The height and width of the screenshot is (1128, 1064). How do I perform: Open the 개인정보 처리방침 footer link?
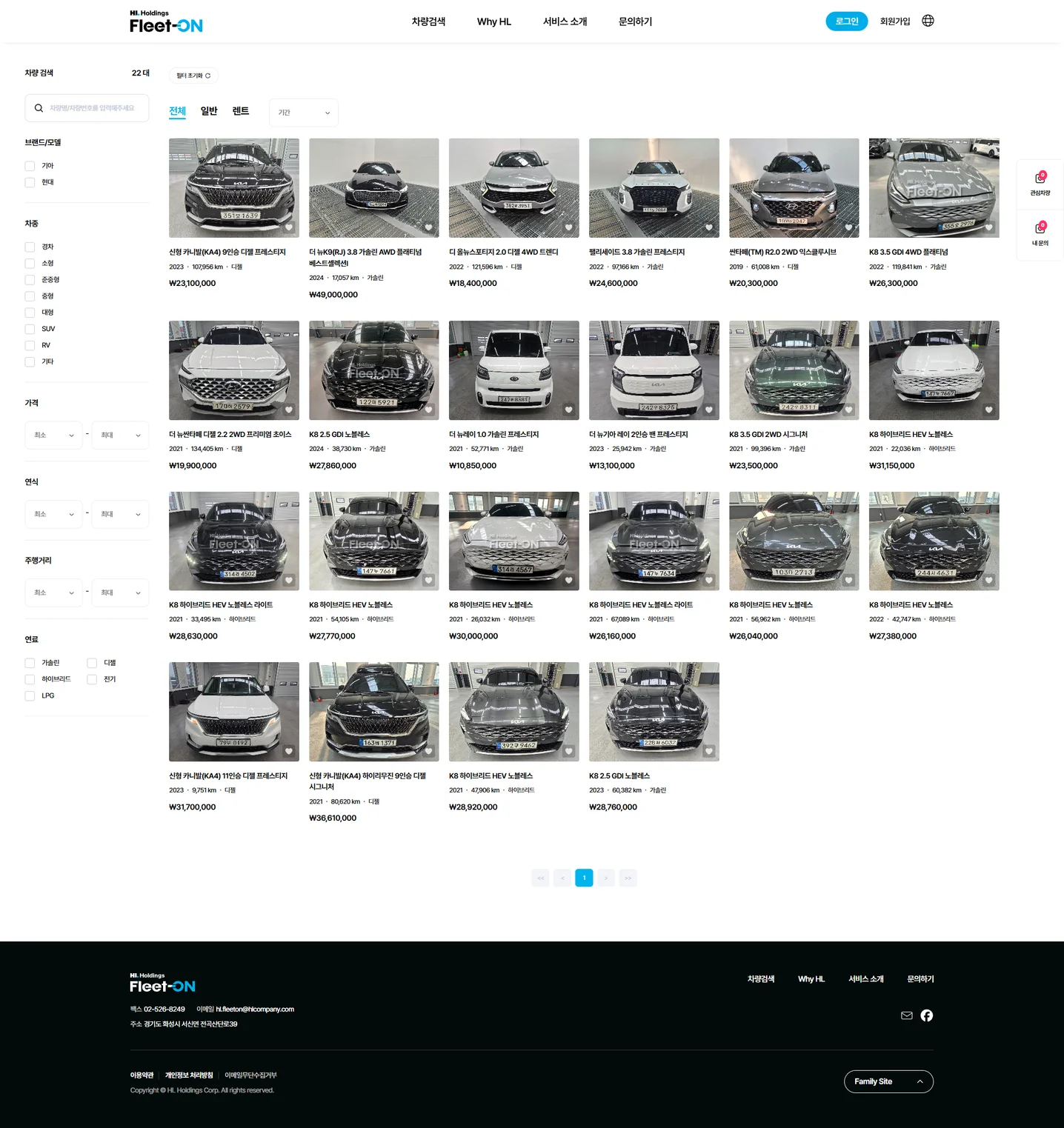pyautogui.click(x=189, y=1075)
